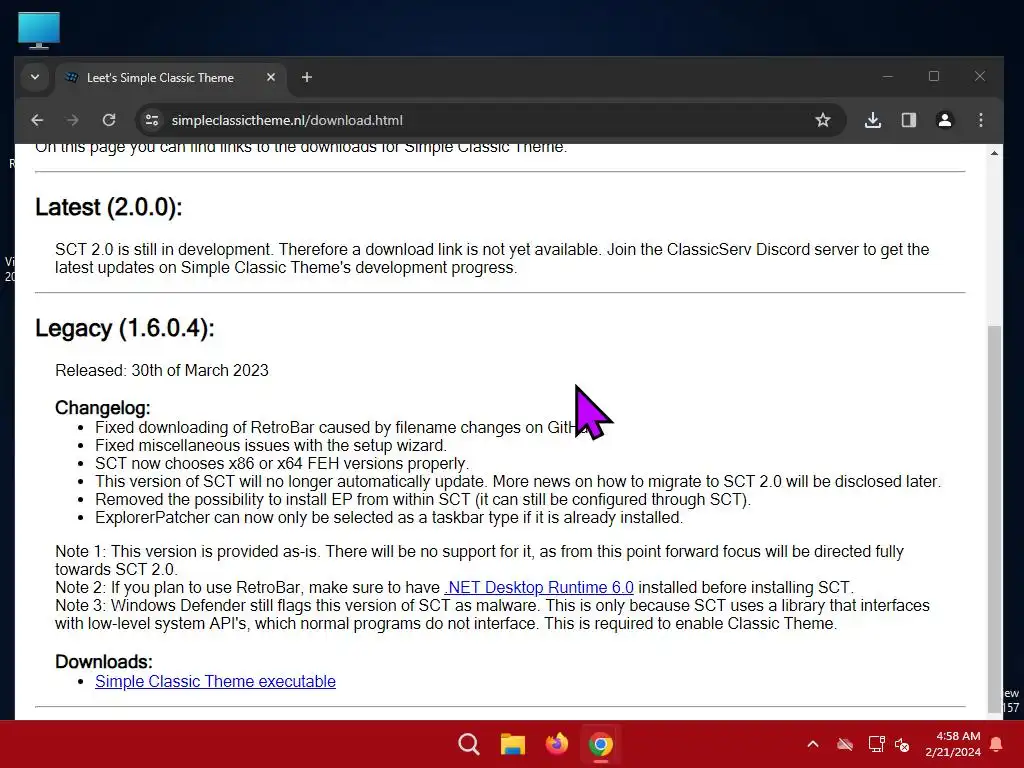Click the 'Downloads:' heading

(104, 662)
